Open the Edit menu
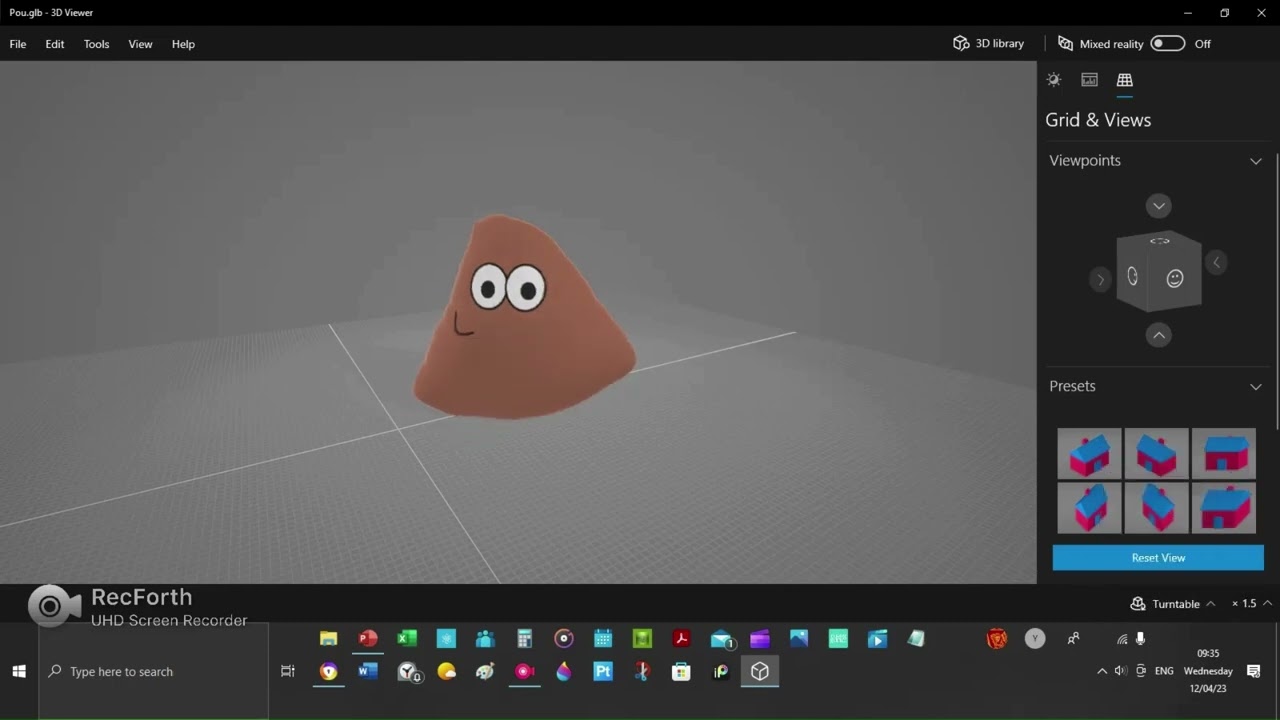Screen dimensions: 1280x720 [x=55, y=44]
